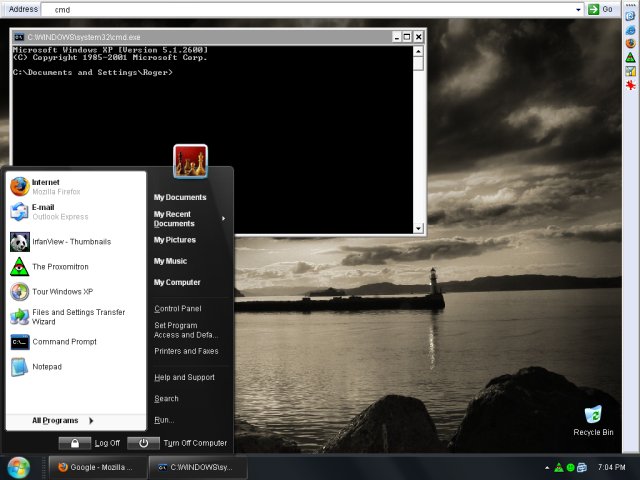
Task: Launch Mozilla Firefox from the Start menu
Action: tap(45, 186)
